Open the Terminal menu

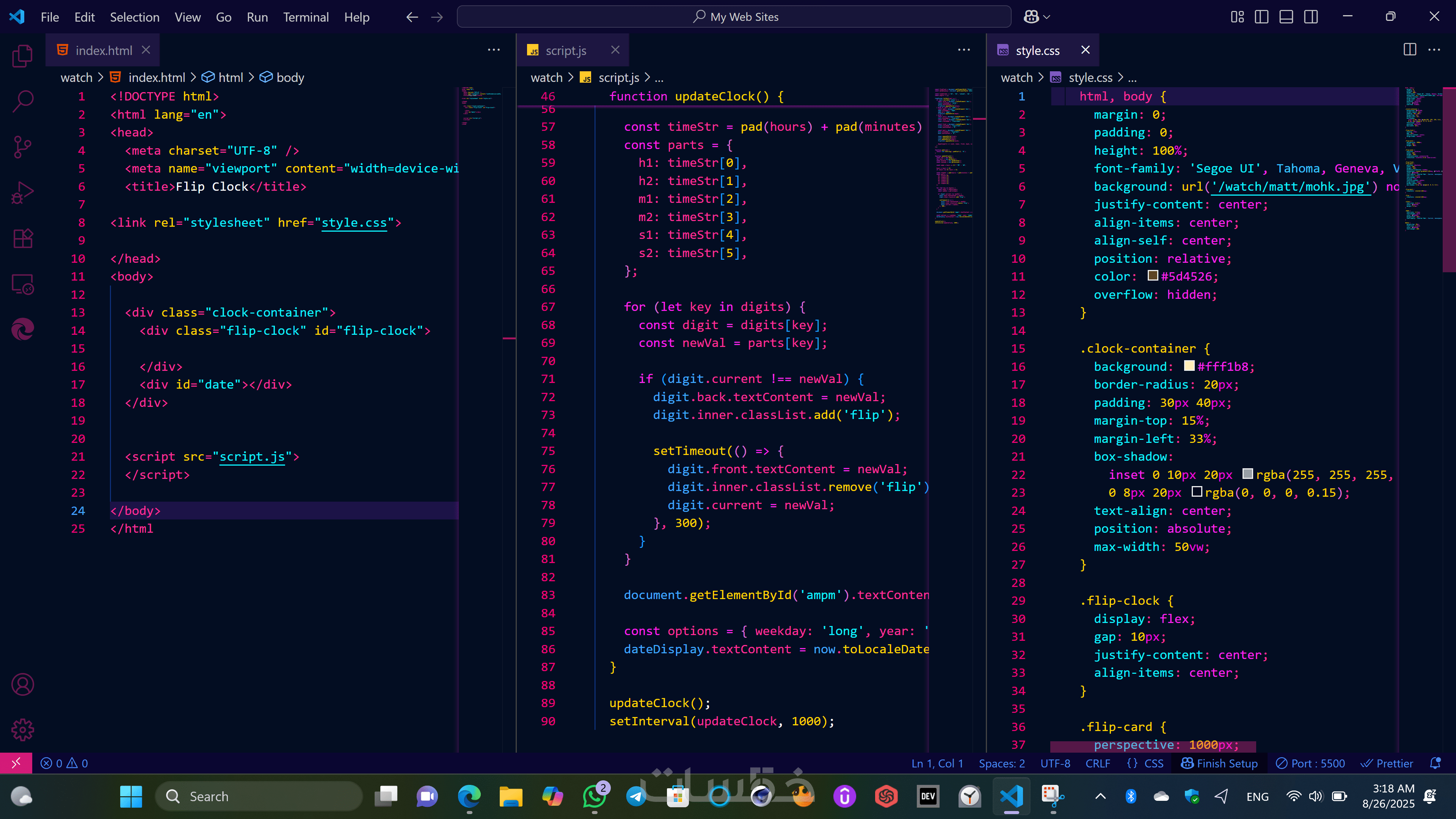point(306,17)
